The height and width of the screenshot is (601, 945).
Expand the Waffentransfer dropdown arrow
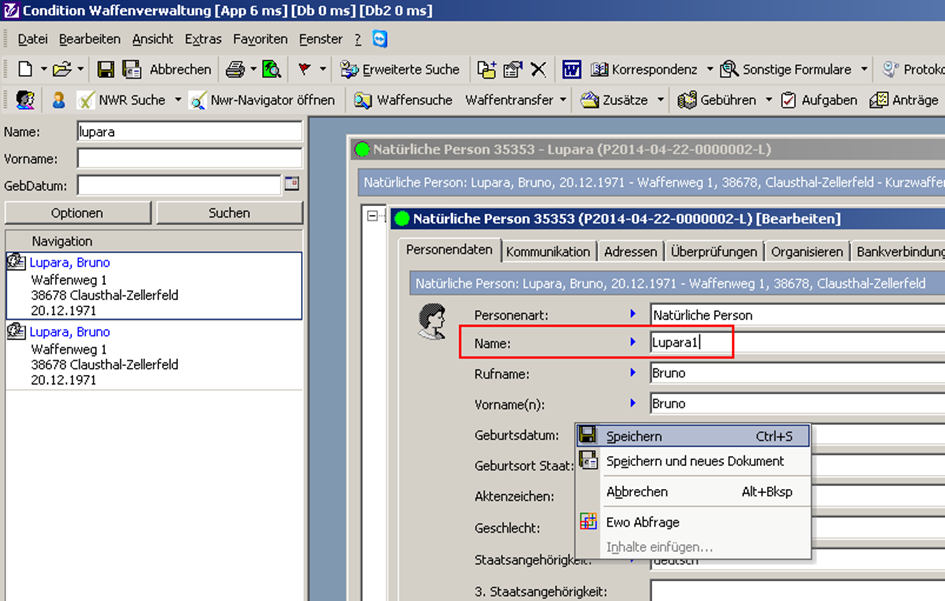pos(563,100)
